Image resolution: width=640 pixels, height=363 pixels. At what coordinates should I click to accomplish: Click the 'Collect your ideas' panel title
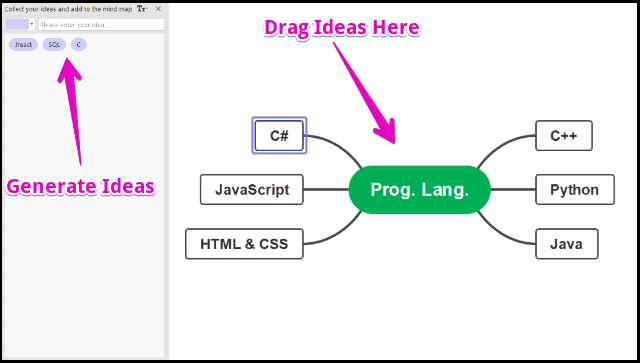(68, 9)
